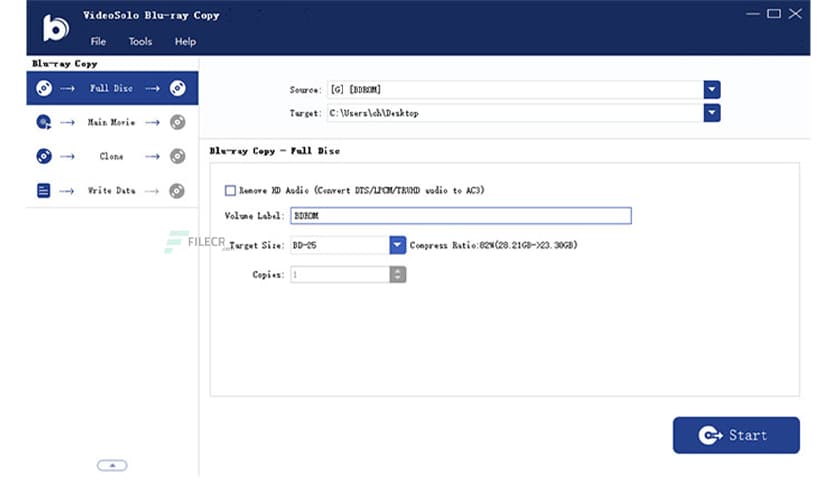Click the Compress Ratio text
This screenshot has height=484, width=836.
tap(494, 245)
